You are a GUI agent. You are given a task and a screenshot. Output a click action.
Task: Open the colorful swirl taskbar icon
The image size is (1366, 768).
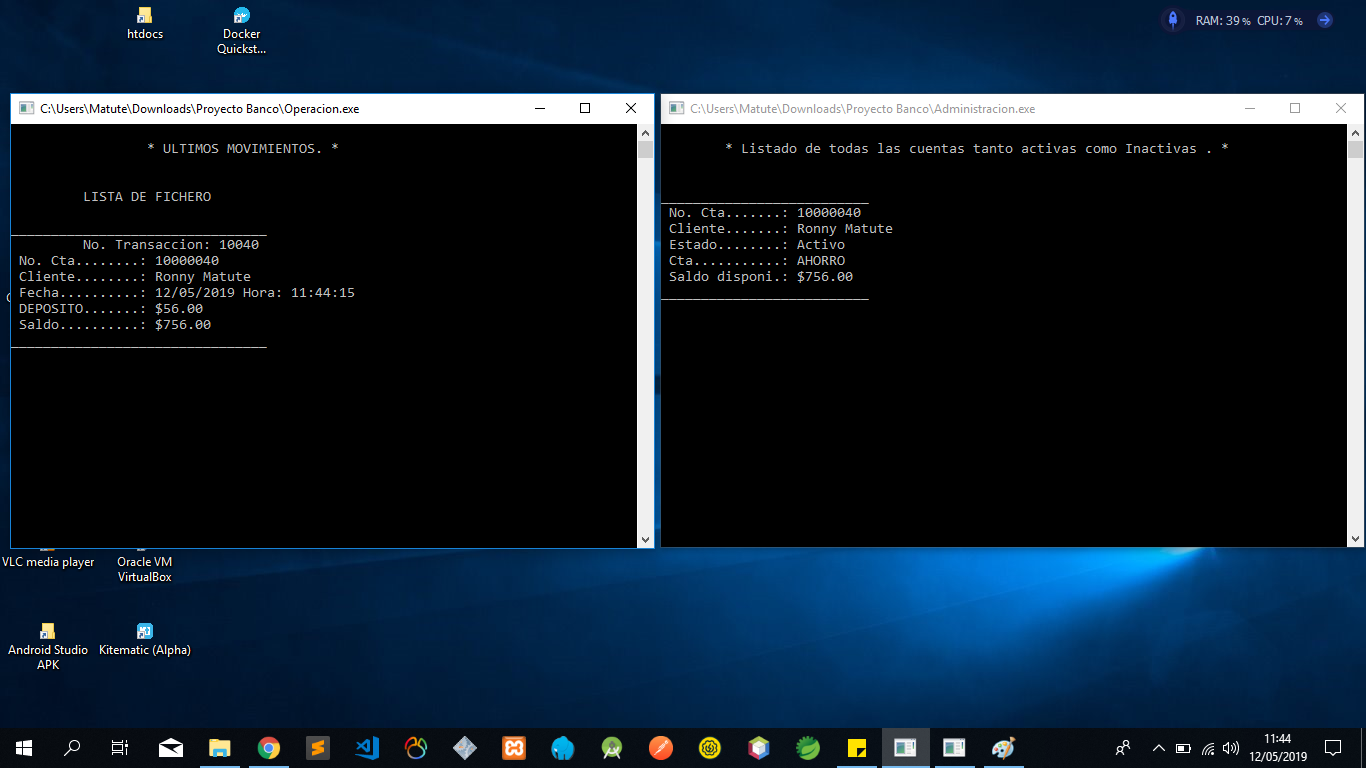coord(416,747)
